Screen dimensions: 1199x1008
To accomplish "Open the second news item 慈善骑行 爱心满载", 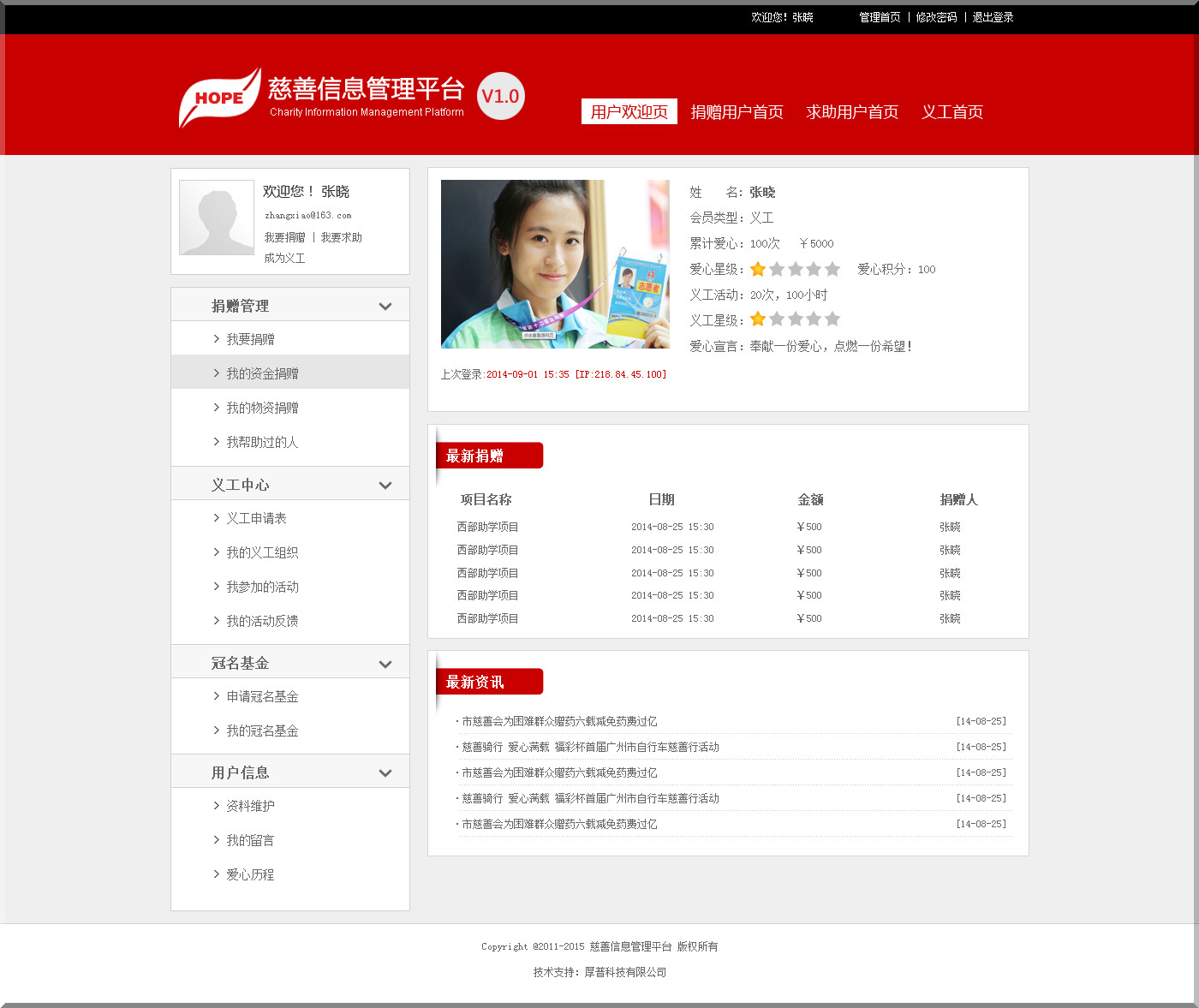I will click(x=590, y=747).
